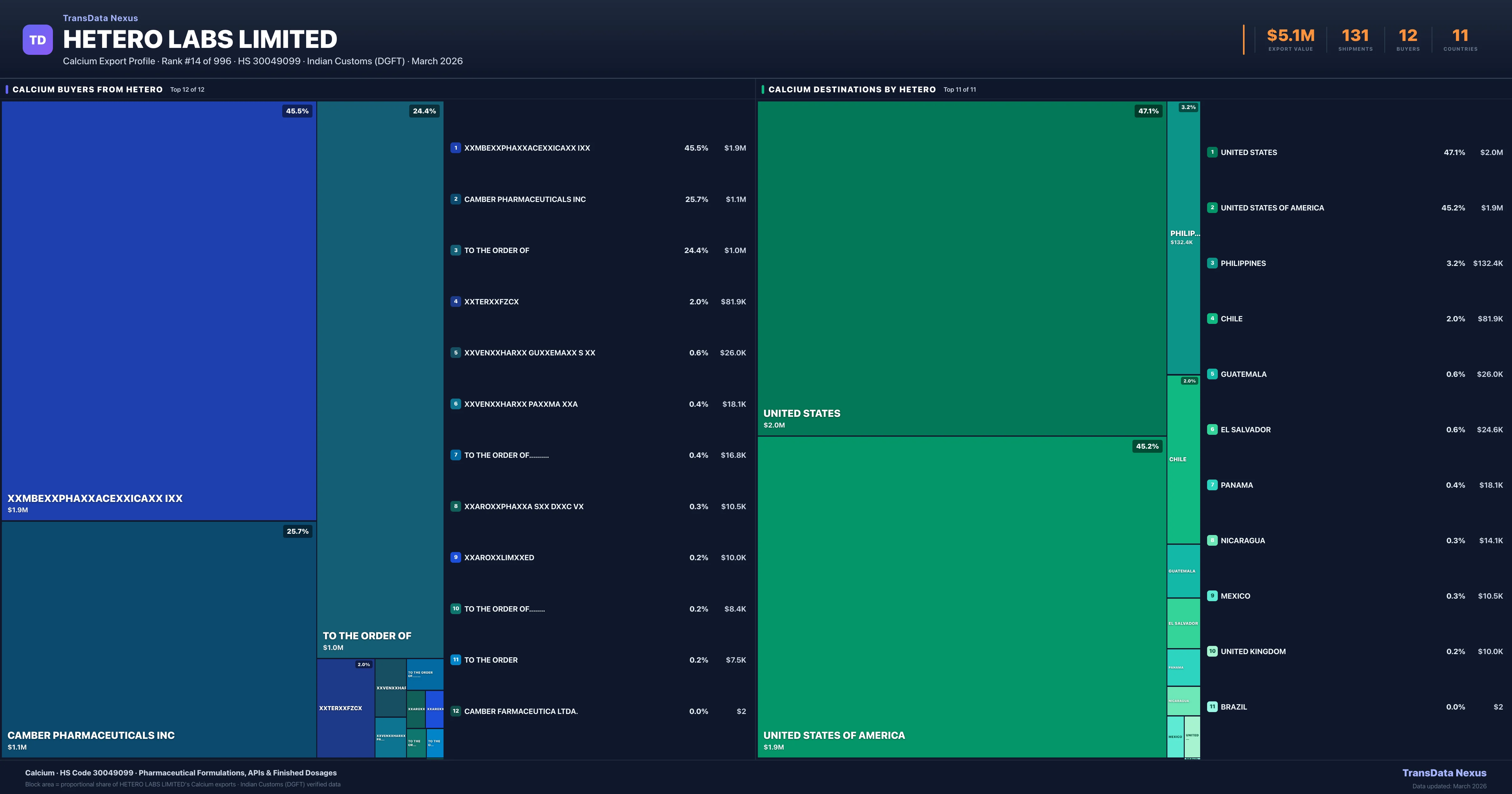
Task: Click rank badge 11 beside Brazil
Action: click(x=1212, y=706)
